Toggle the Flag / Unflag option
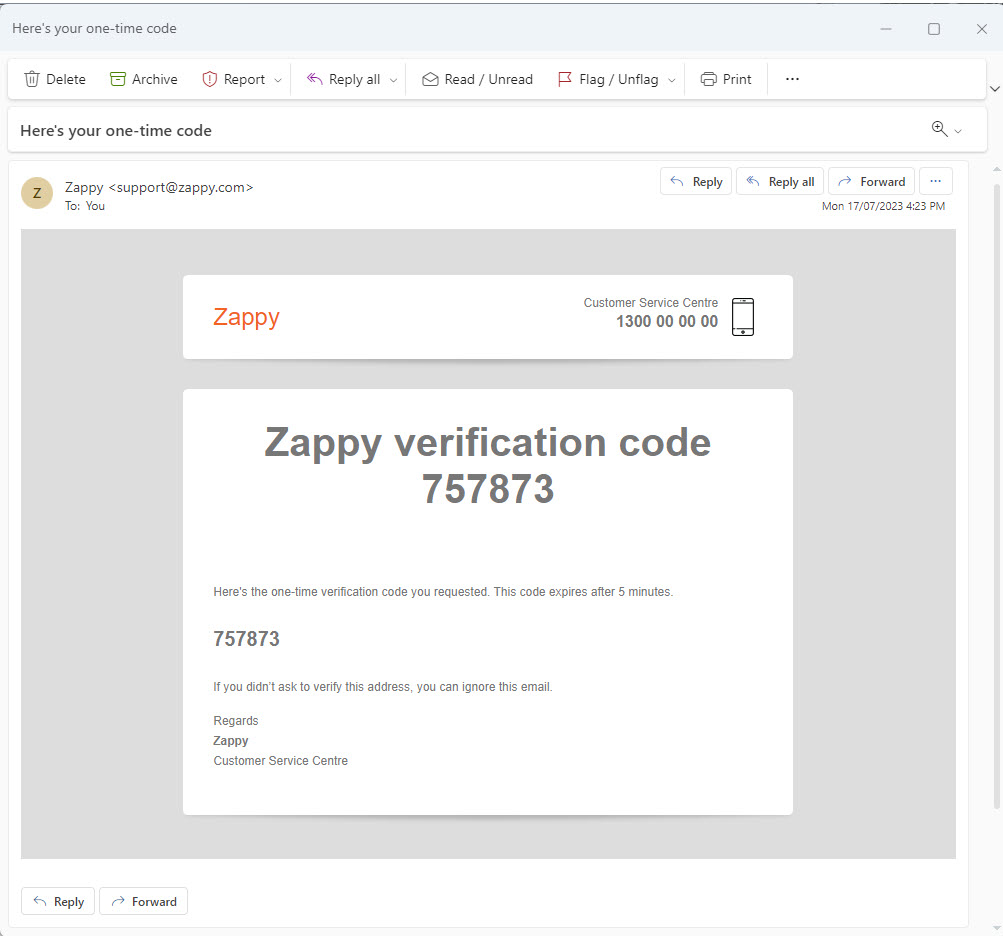Image resolution: width=1003 pixels, height=936 pixels. [x=608, y=80]
